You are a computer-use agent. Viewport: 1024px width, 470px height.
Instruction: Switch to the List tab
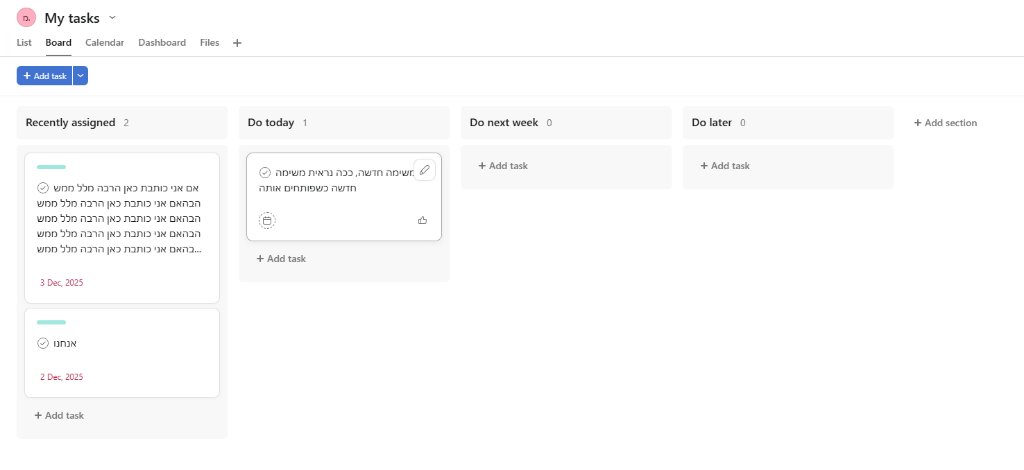click(x=24, y=42)
